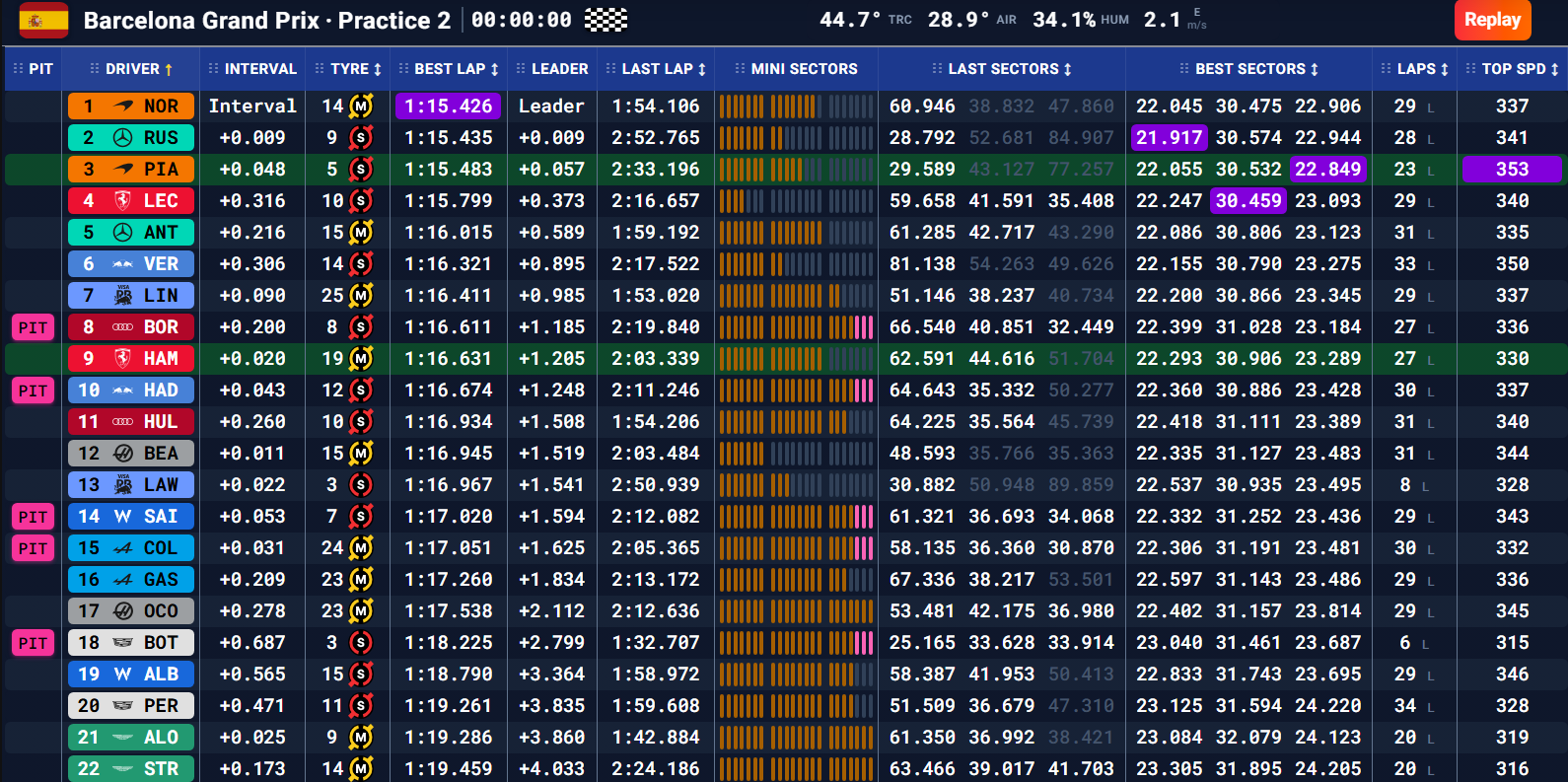The width and height of the screenshot is (1568, 782).
Task: Click the medium tyre icon in LIN row
Action: pyautogui.click(x=362, y=295)
